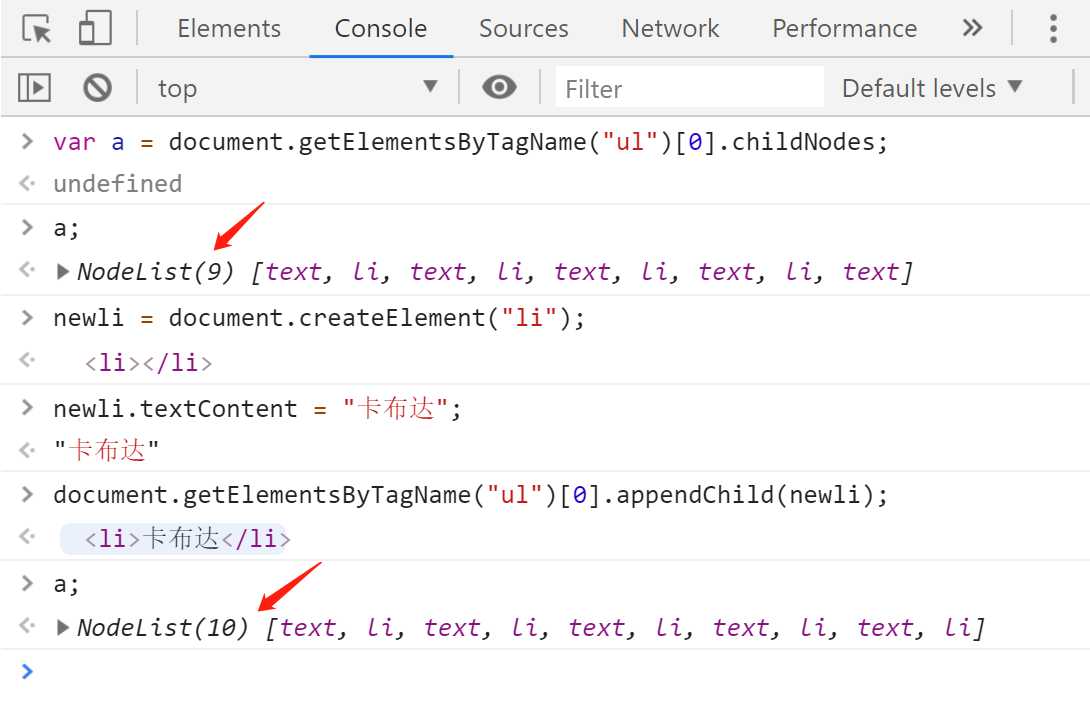The height and width of the screenshot is (715, 1090).
Task: Expand the NodeList(10) result
Action: [63, 628]
